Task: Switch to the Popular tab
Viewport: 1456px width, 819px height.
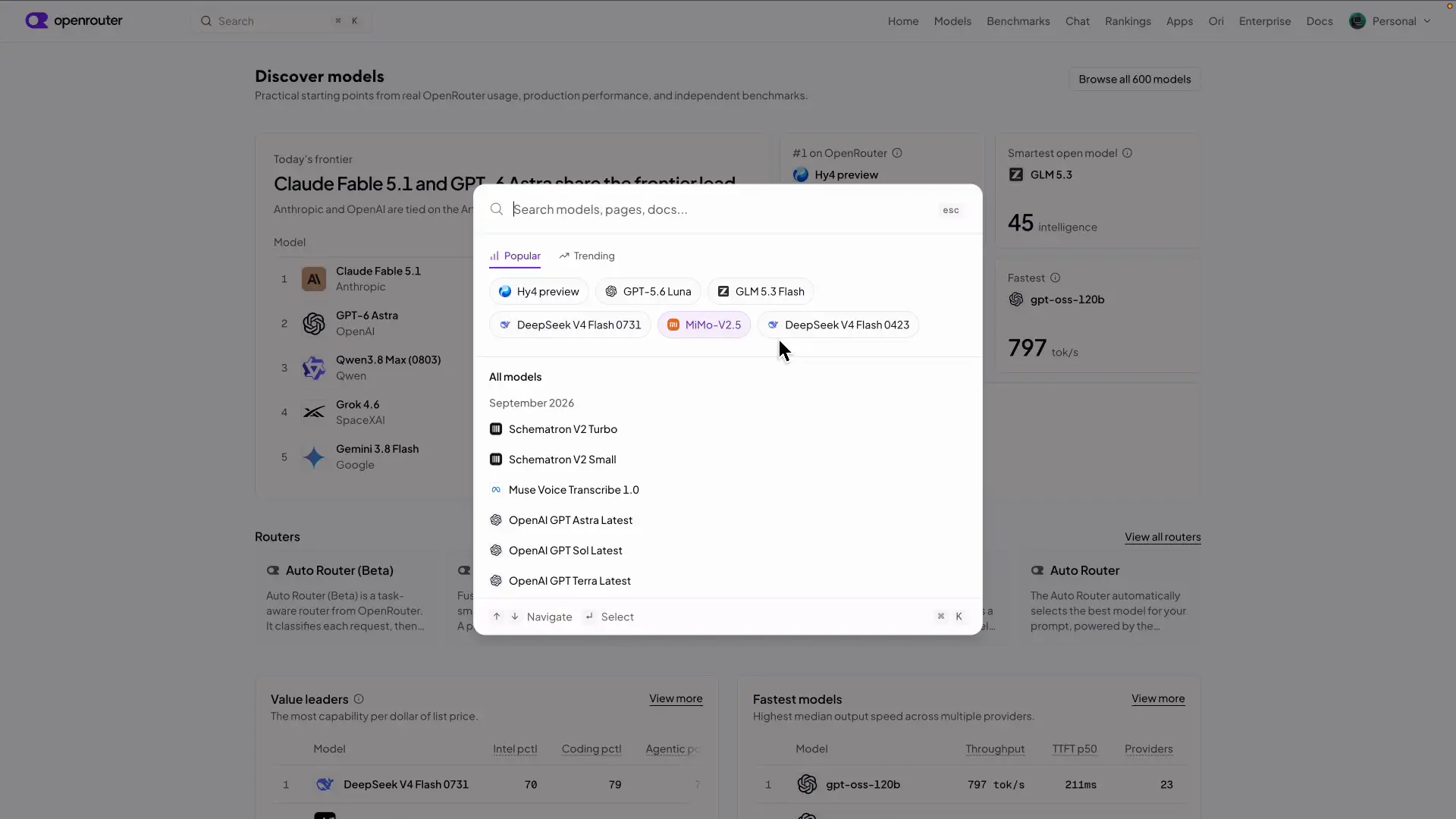Action: tap(515, 256)
